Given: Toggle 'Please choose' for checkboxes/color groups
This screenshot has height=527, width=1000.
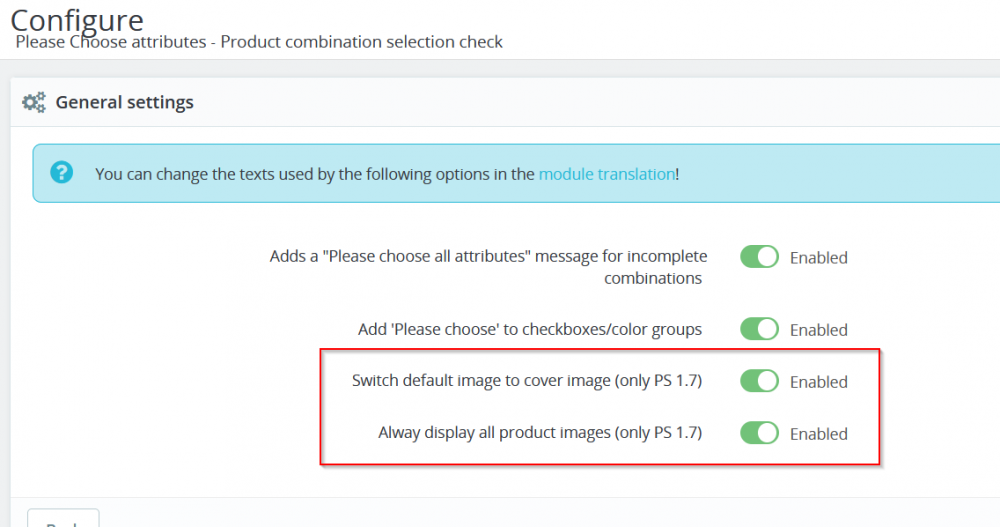Looking at the screenshot, I should [x=759, y=329].
